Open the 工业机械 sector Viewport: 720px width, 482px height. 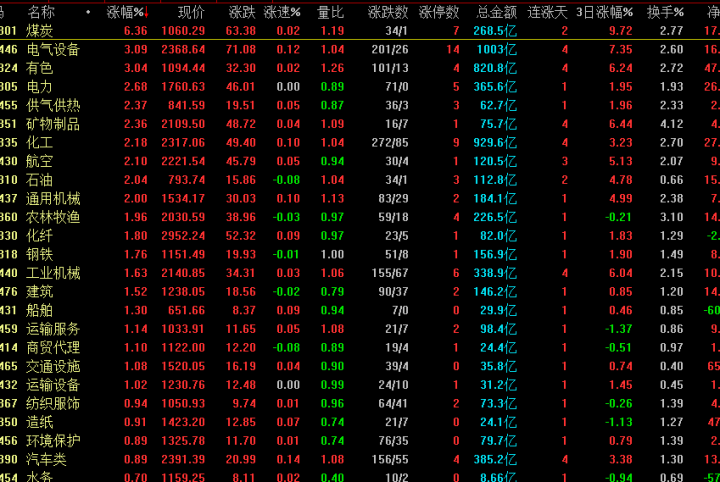[53, 273]
